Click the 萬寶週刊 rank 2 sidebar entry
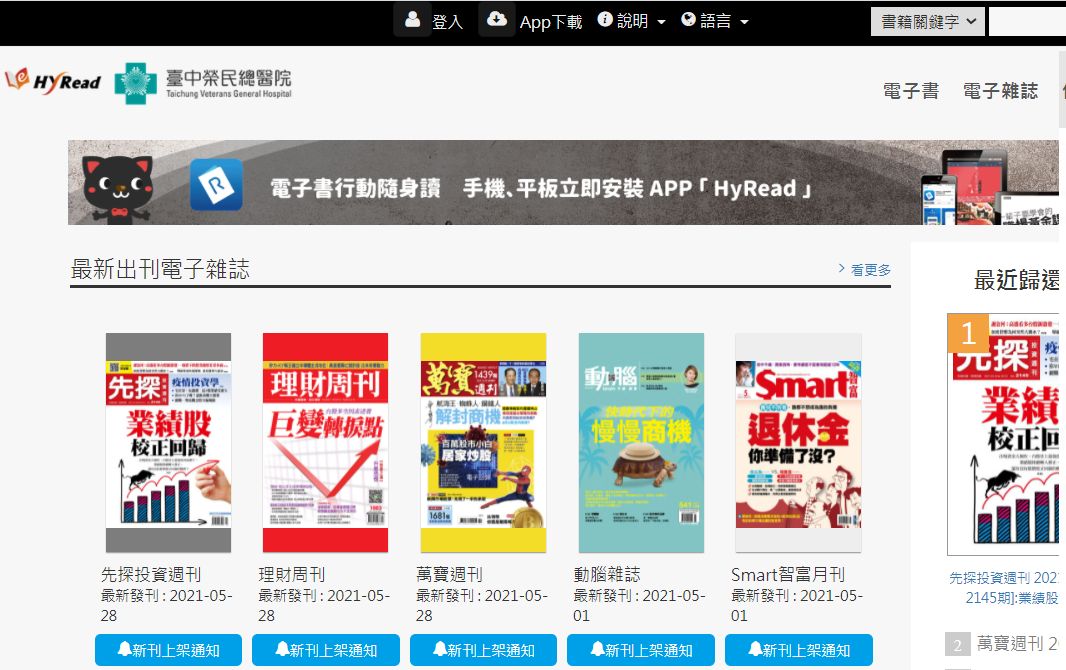 1018,643
